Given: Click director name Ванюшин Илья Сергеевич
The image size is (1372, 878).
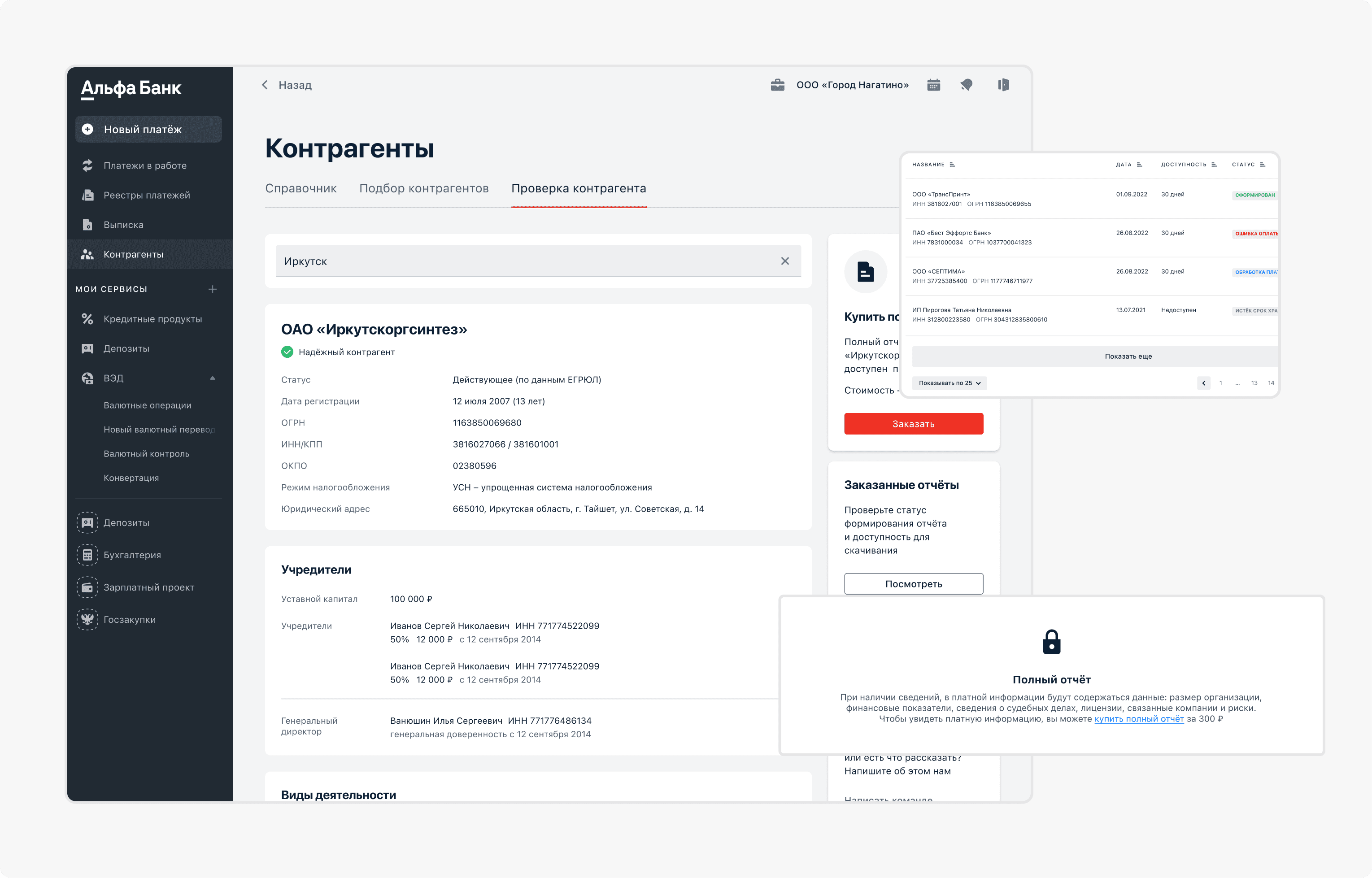Looking at the screenshot, I should (x=446, y=721).
